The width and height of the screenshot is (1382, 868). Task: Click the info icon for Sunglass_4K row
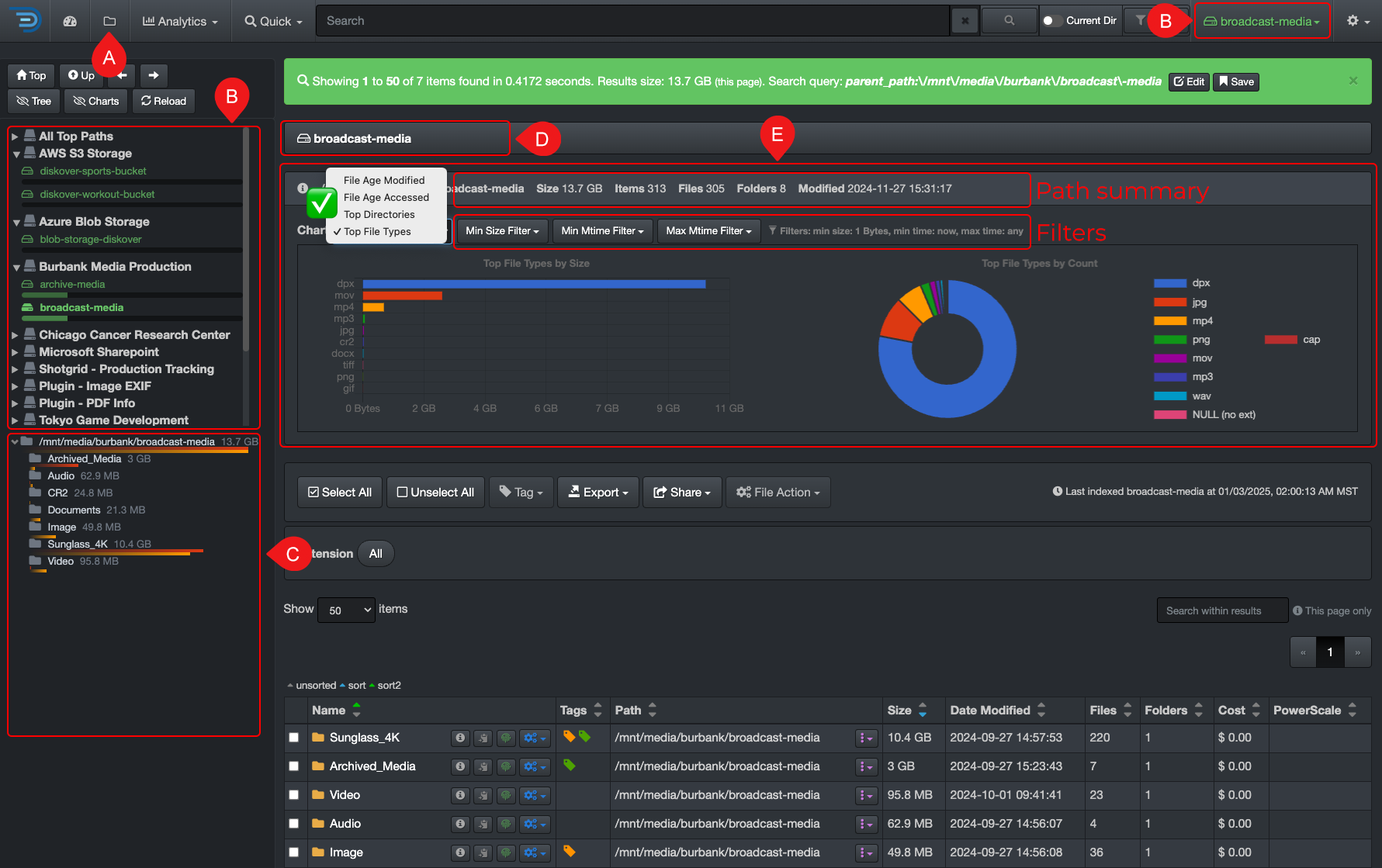pos(460,738)
